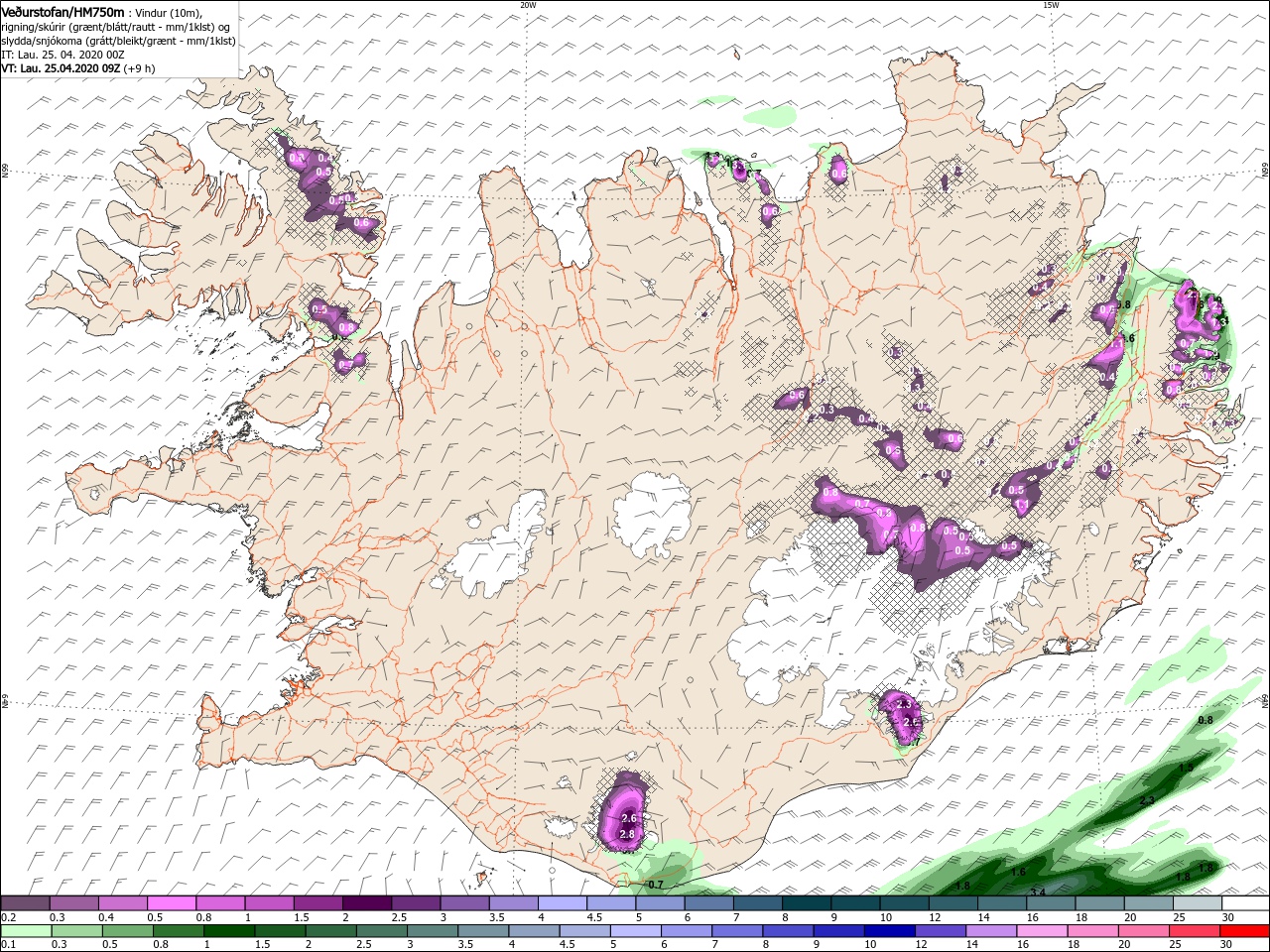The height and width of the screenshot is (952, 1270).
Task: Click the 'slydda/snjókoma' legend description line
Action: 118,41
